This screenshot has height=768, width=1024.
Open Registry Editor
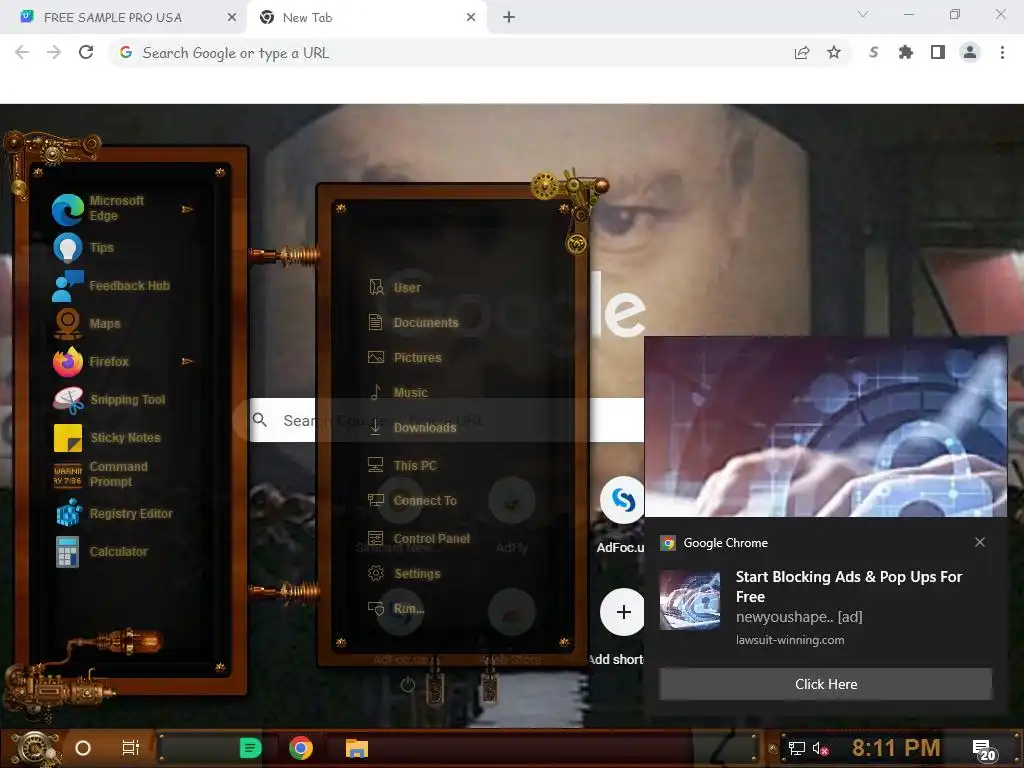[x=113, y=513]
